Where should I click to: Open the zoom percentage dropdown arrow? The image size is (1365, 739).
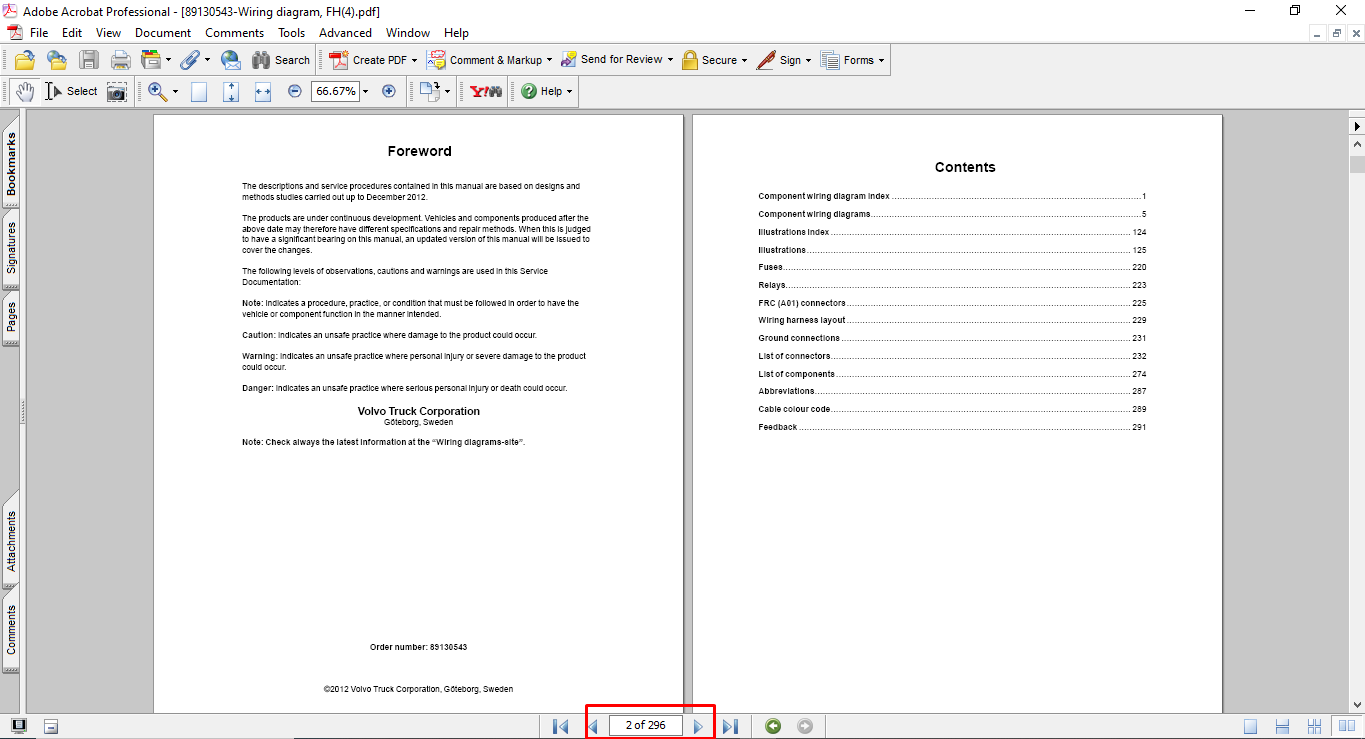(365, 91)
